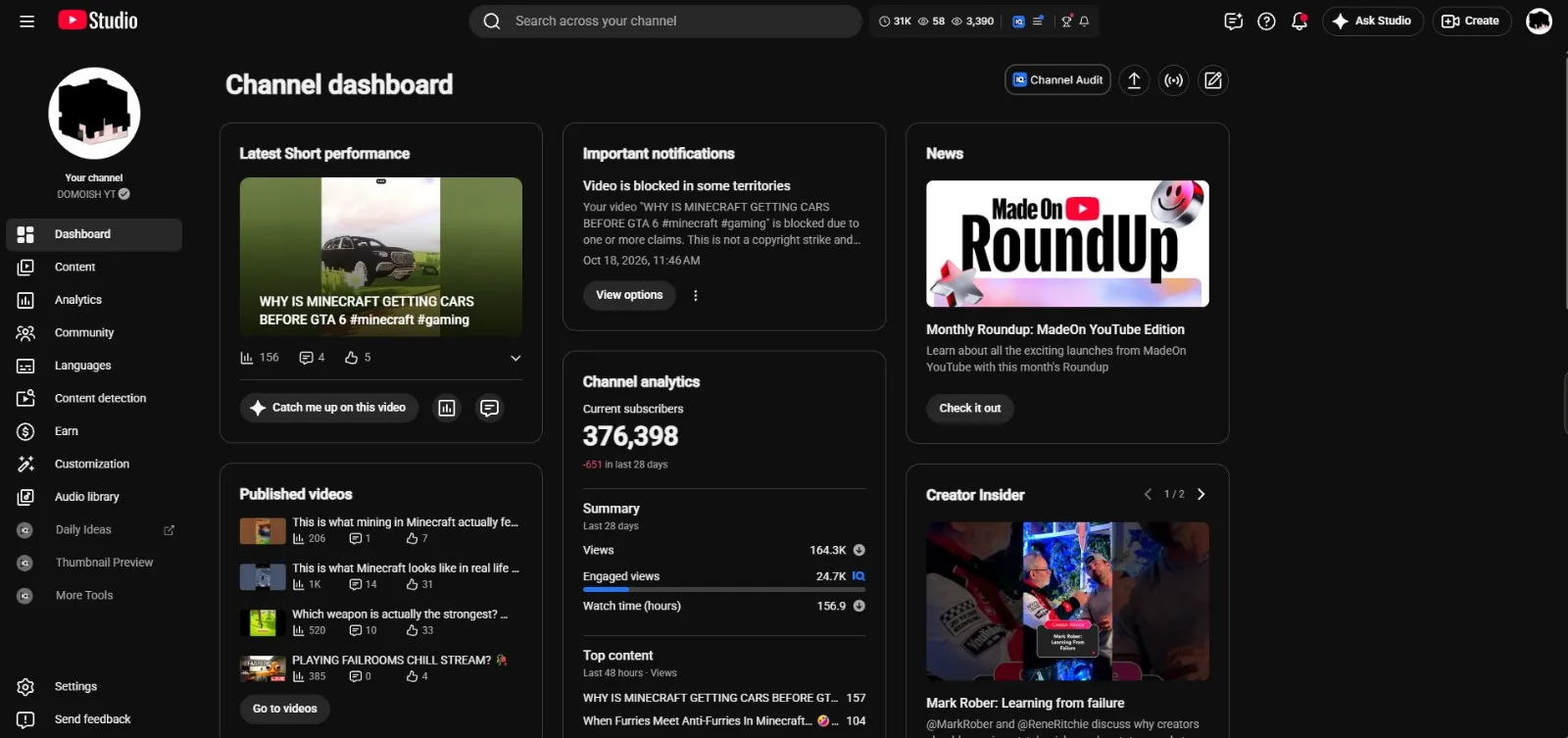
Task: Click the Channel Audit button
Action: (1057, 80)
